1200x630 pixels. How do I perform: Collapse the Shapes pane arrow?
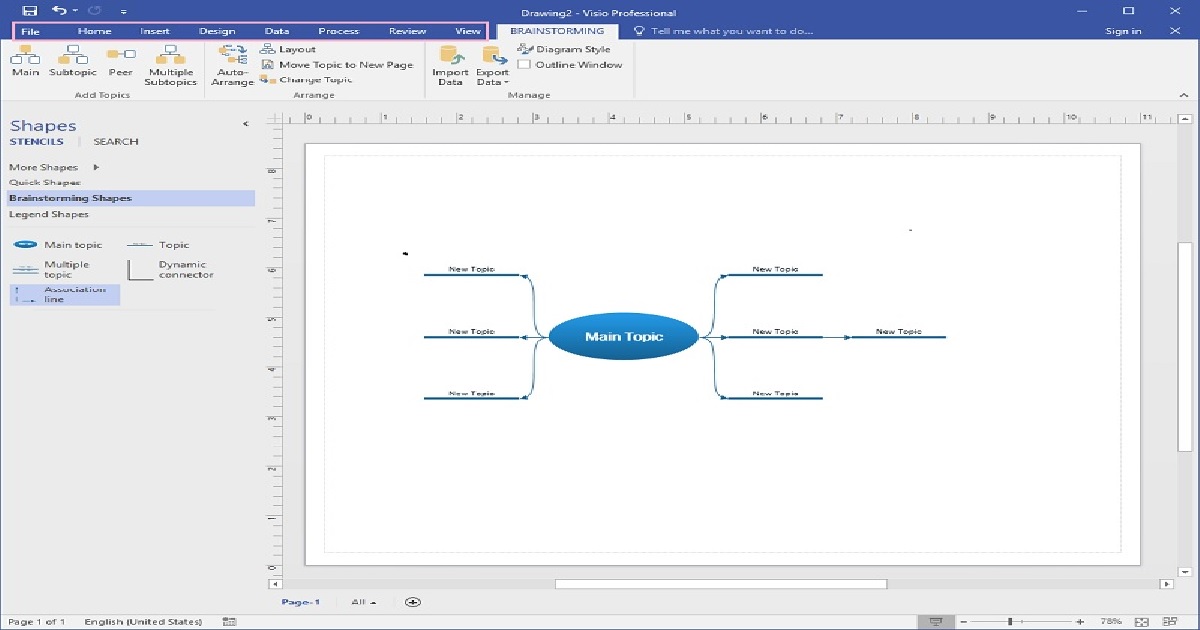tap(246, 124)
